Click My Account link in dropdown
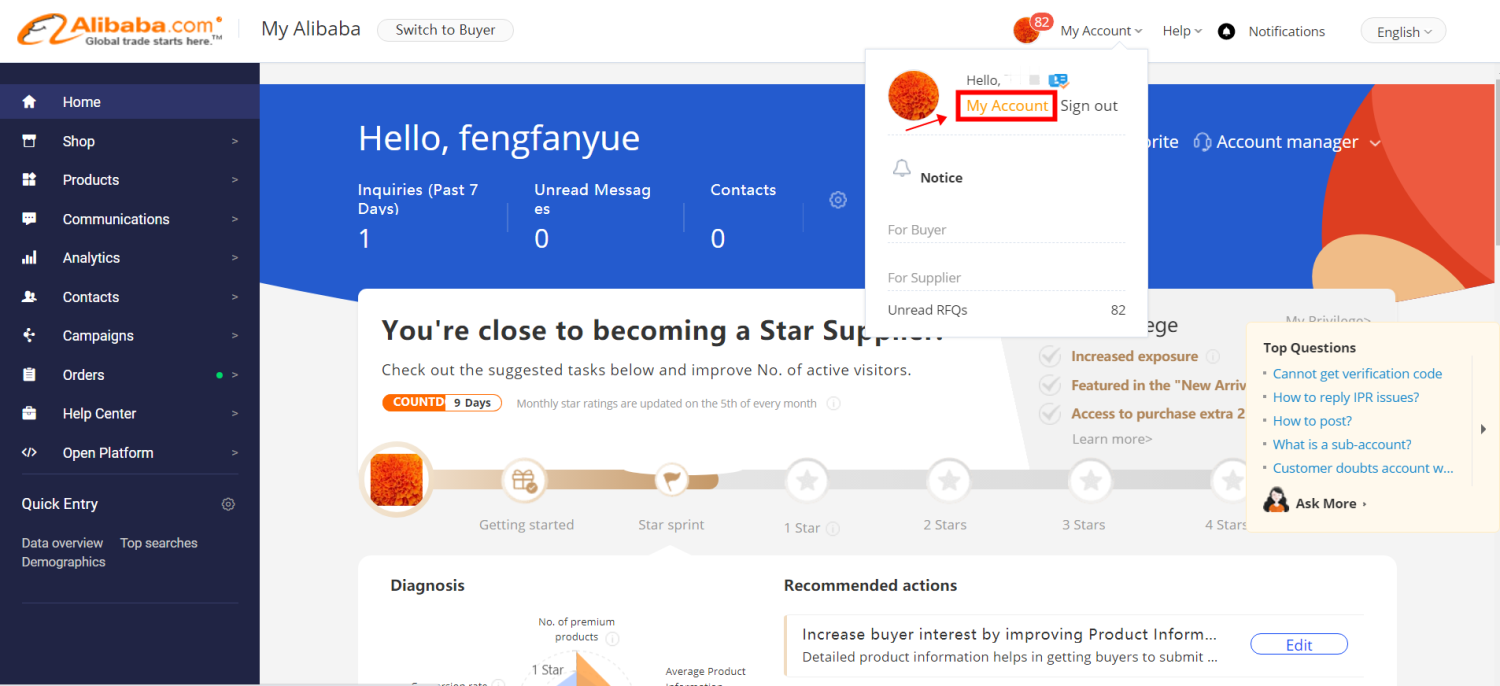Screen dimensions: 1500x686 pyautogui.click(x=1007, y=106)
